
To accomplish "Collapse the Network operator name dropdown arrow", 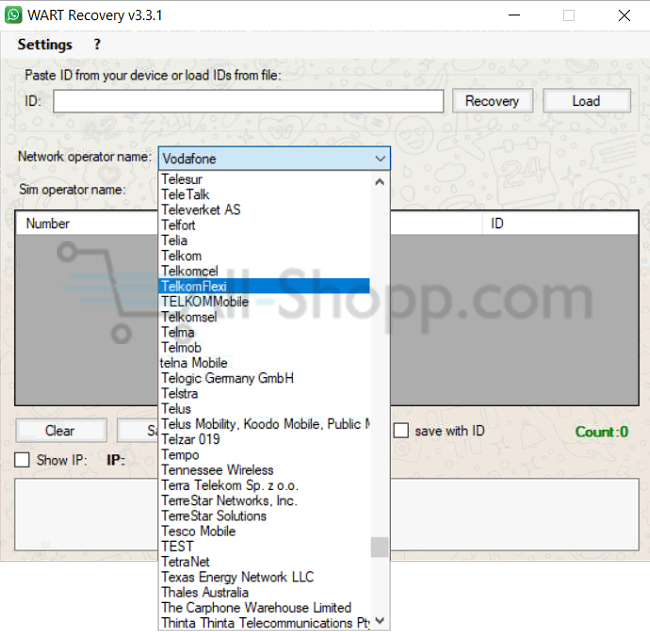I will click(x=380, y=158).
